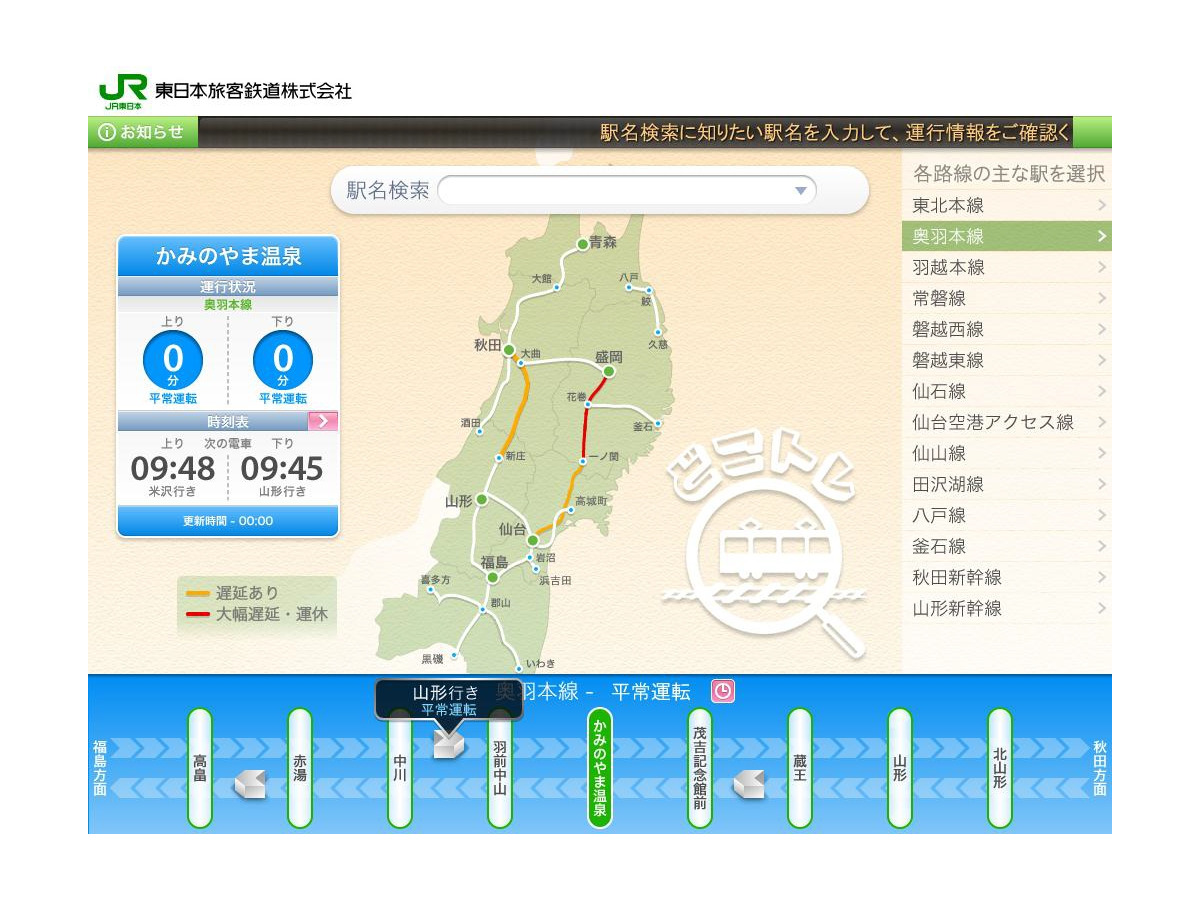Screen dimensions: 1200x900
Task: Select 青森 station dot on the map
Action: [582, 244]
